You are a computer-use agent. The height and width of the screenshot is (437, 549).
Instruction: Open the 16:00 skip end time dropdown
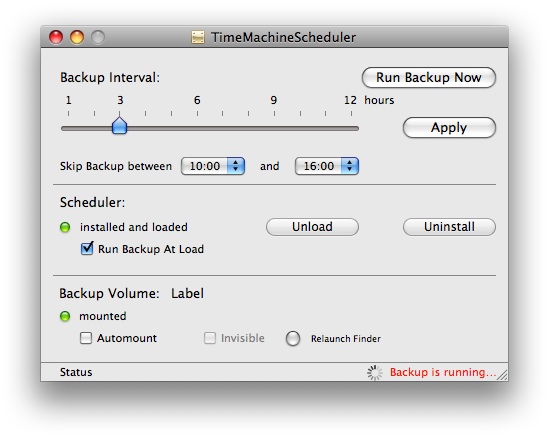click(x=327, y=166)
